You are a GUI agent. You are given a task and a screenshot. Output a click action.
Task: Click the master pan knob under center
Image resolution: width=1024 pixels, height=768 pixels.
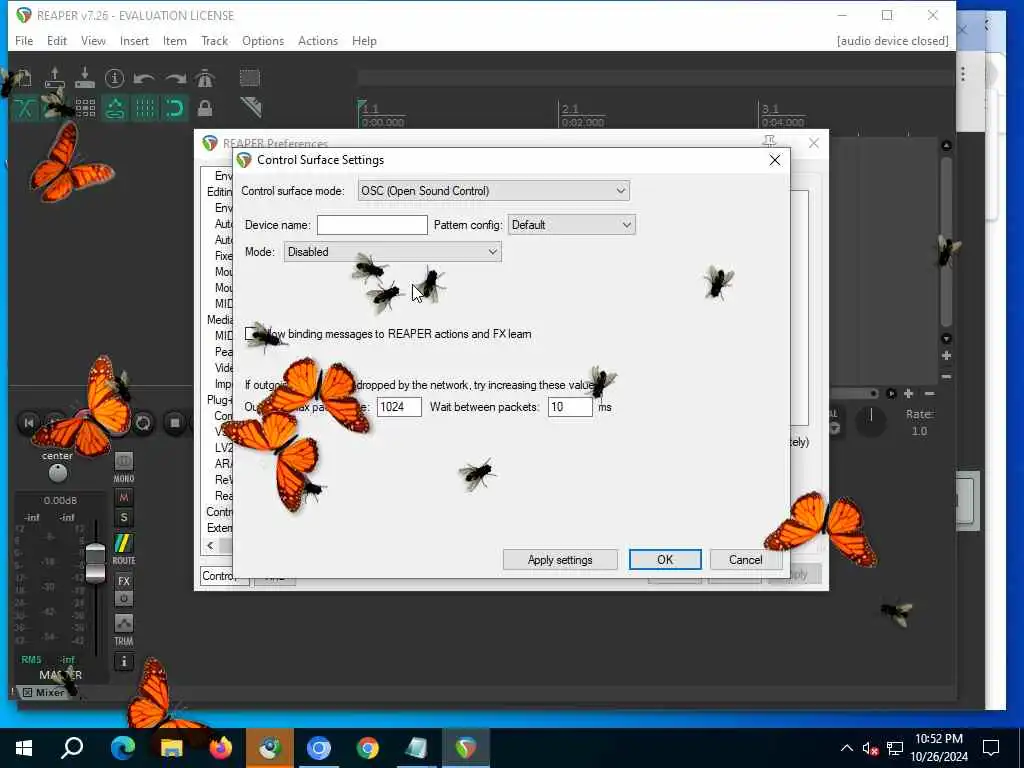pyautogui.click(x=57, y=473)
